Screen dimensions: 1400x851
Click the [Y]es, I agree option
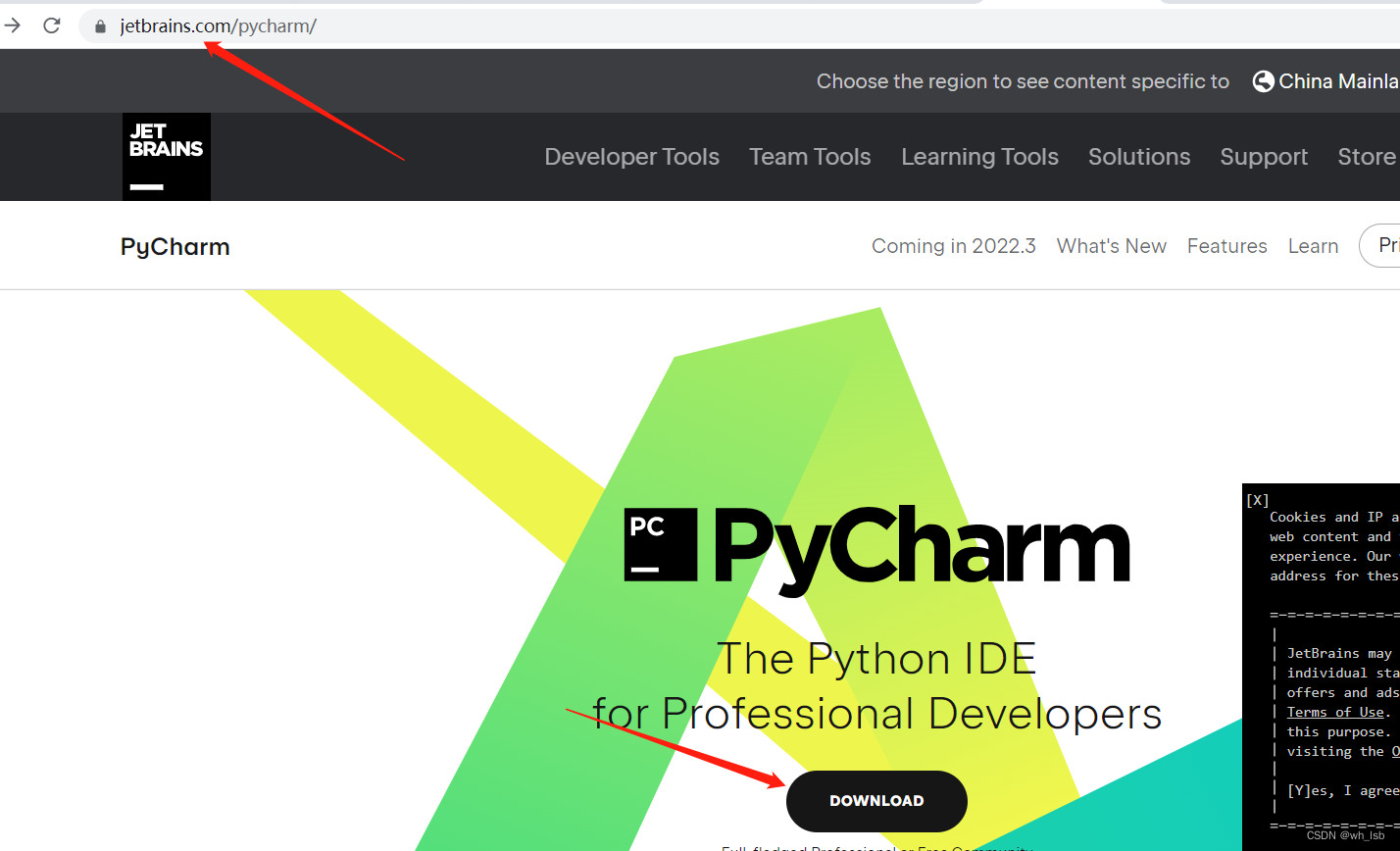(1343, 790)
